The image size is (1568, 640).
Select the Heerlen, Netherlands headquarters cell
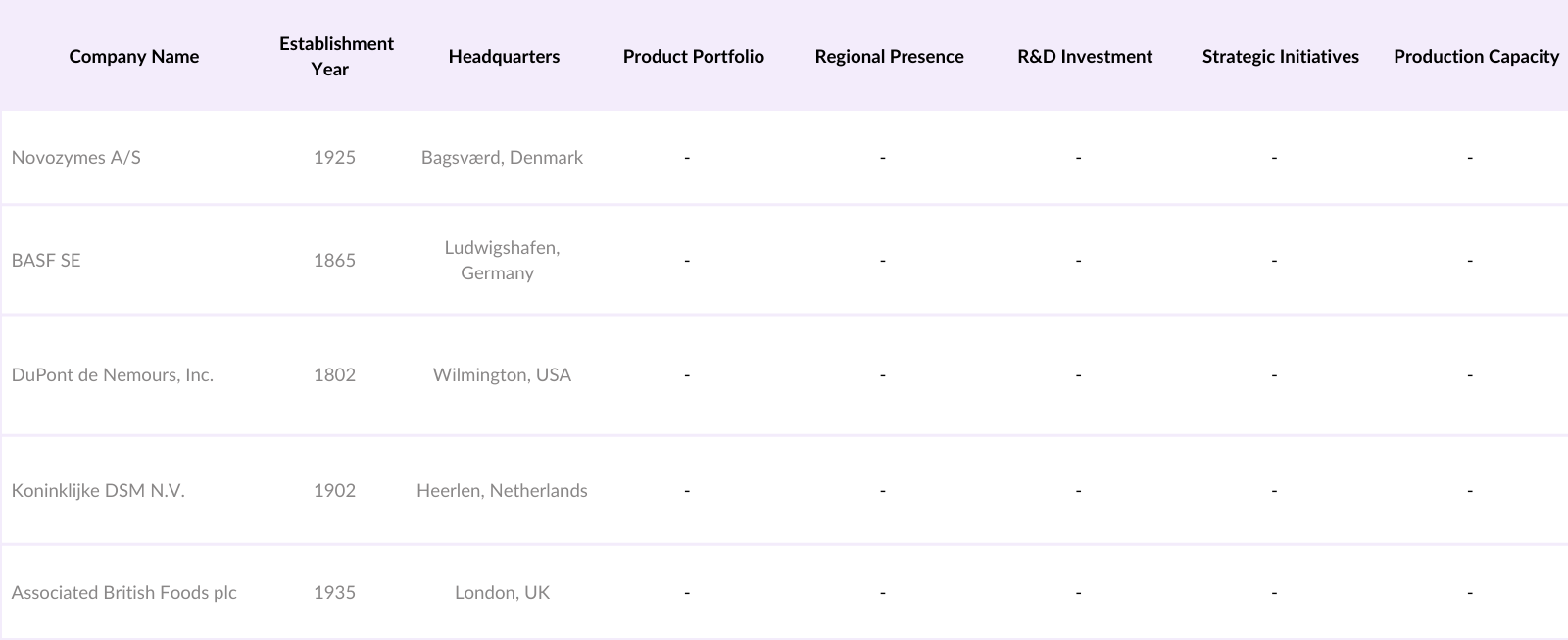[x=502, y=491]
